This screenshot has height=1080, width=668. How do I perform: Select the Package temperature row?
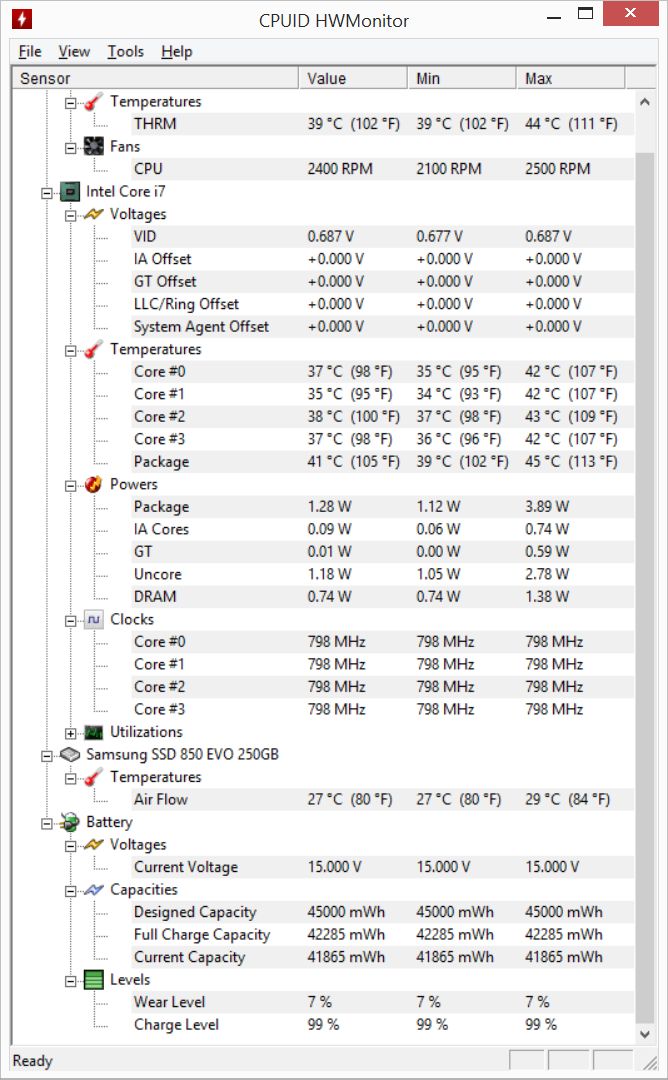324,461
